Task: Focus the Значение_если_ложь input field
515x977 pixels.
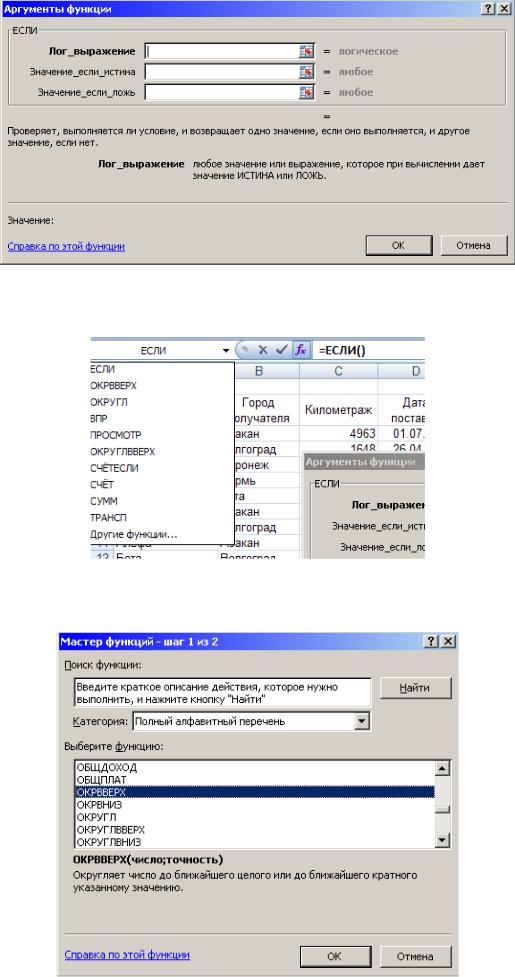Action: (222, 92)
